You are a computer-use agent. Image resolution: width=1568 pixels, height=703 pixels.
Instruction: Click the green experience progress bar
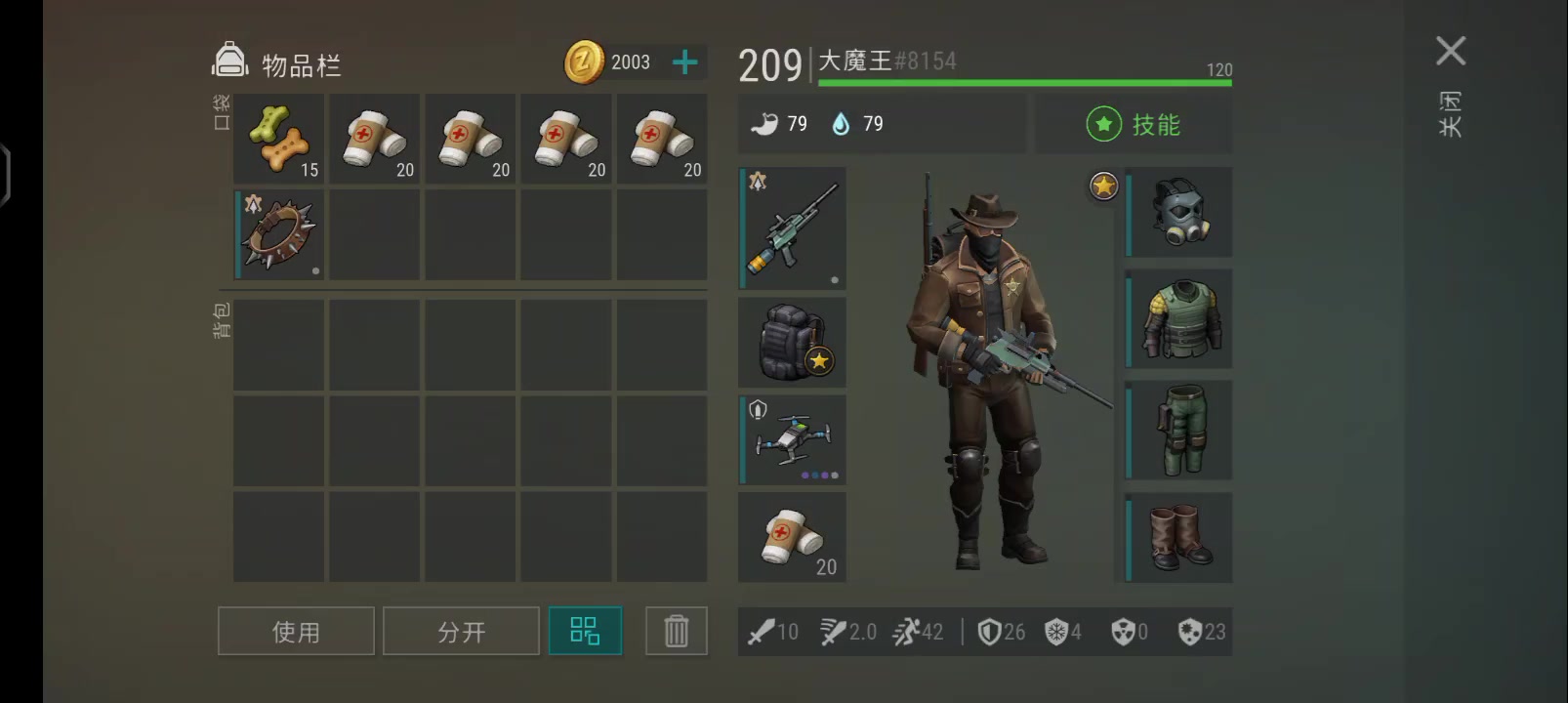[x=1025, y=83]
